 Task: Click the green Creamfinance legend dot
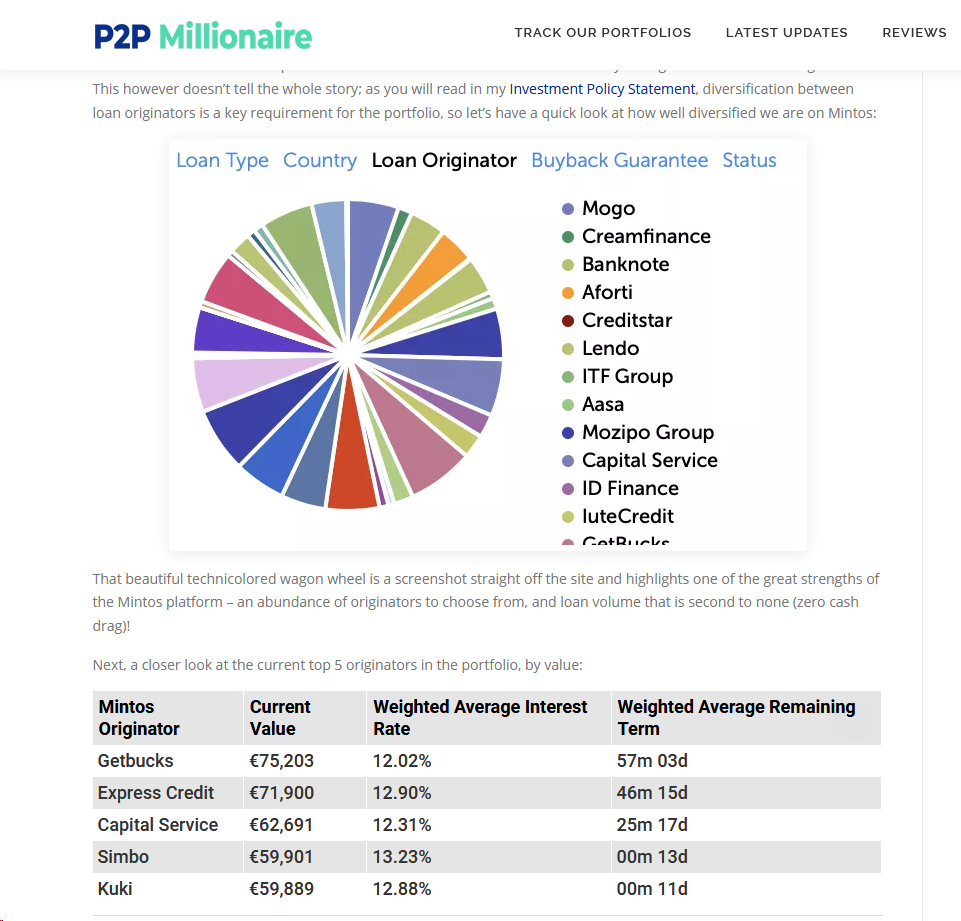[x=568, y=237]
